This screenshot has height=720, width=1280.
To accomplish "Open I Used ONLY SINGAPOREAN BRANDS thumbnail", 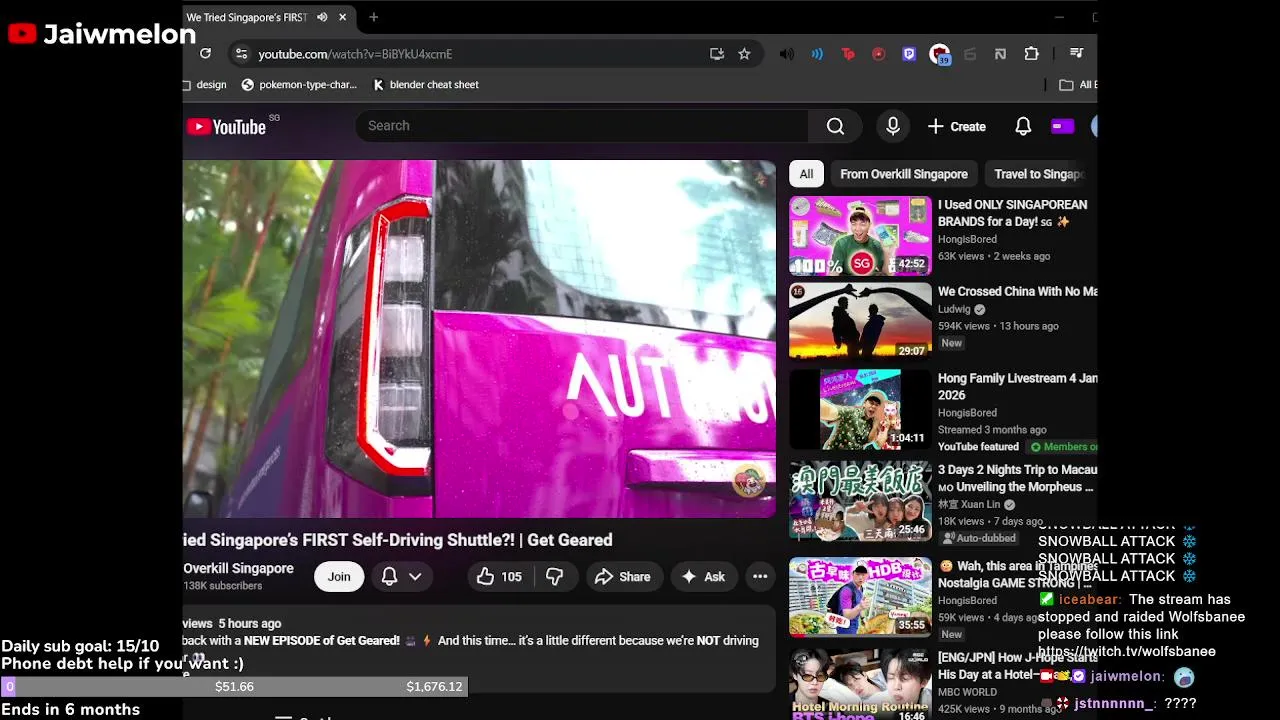I will pyautogui.click(x=860, y=235).
